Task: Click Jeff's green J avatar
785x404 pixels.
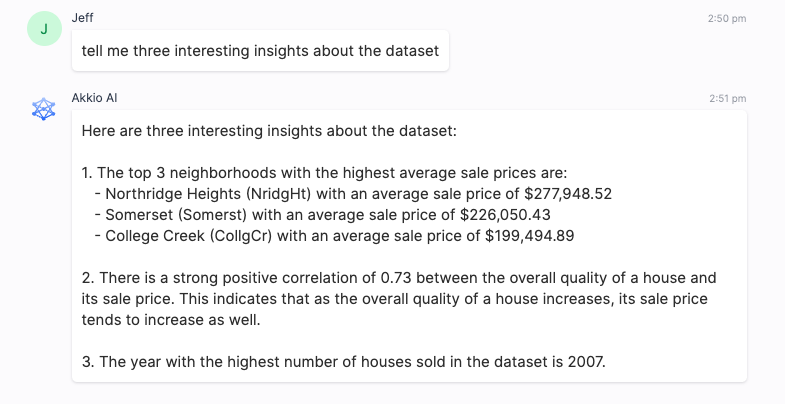Action: (x=43, y=31)
